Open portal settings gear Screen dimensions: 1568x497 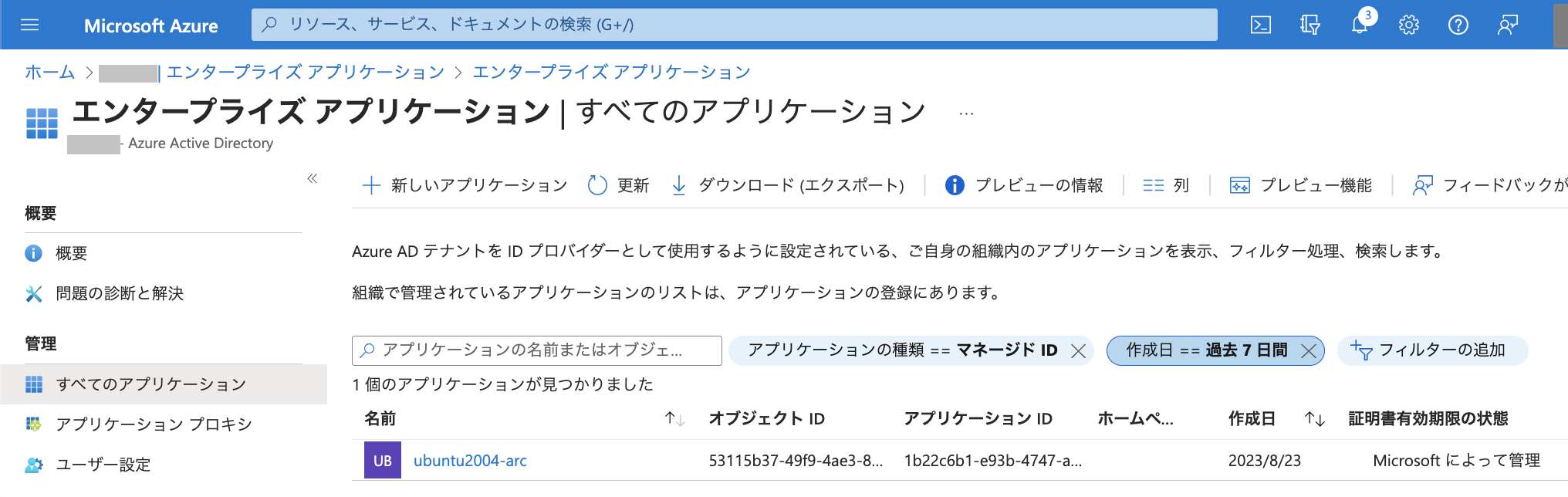[x=1409, y=25]
